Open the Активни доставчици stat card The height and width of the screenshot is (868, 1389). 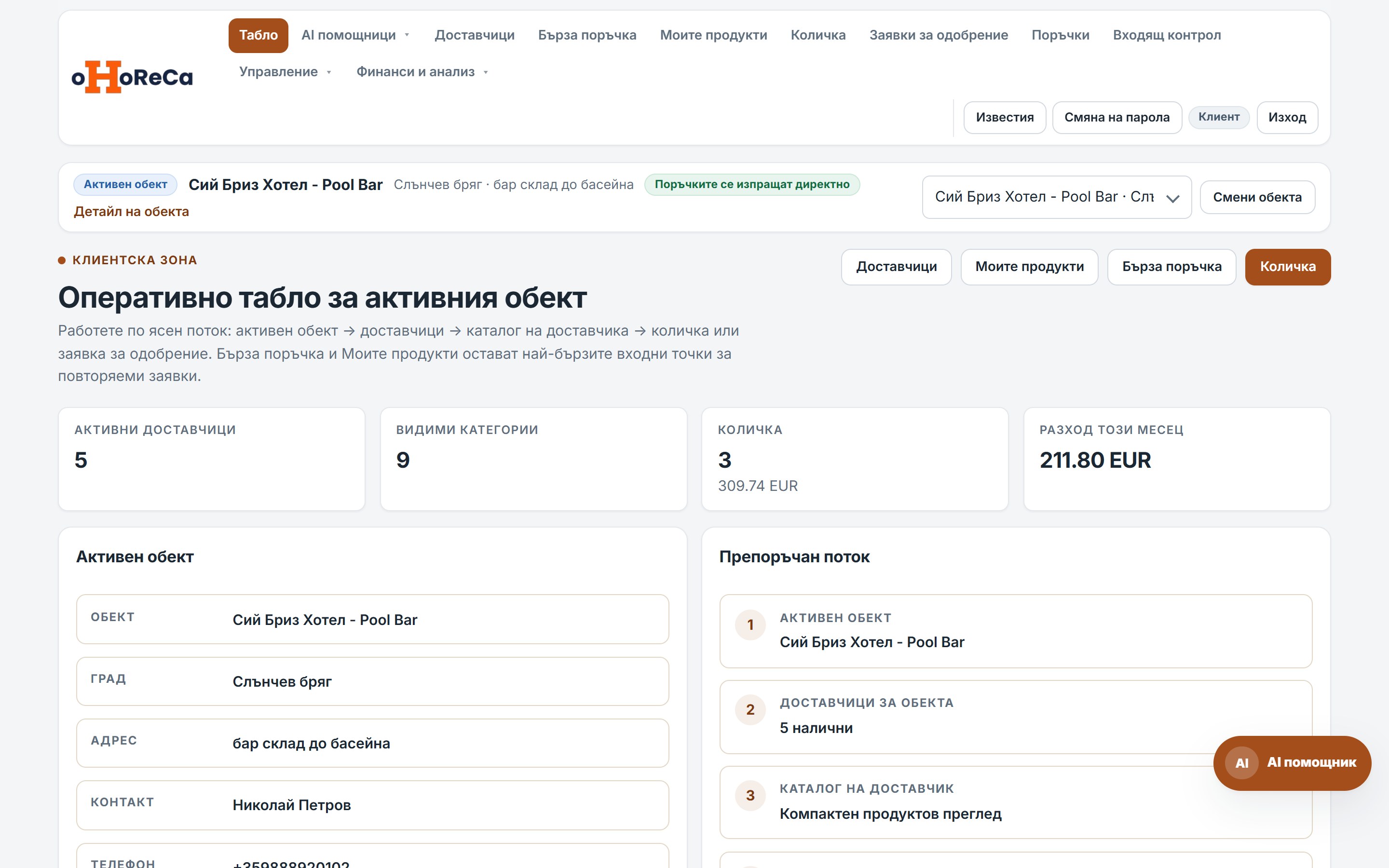(212, 459)
